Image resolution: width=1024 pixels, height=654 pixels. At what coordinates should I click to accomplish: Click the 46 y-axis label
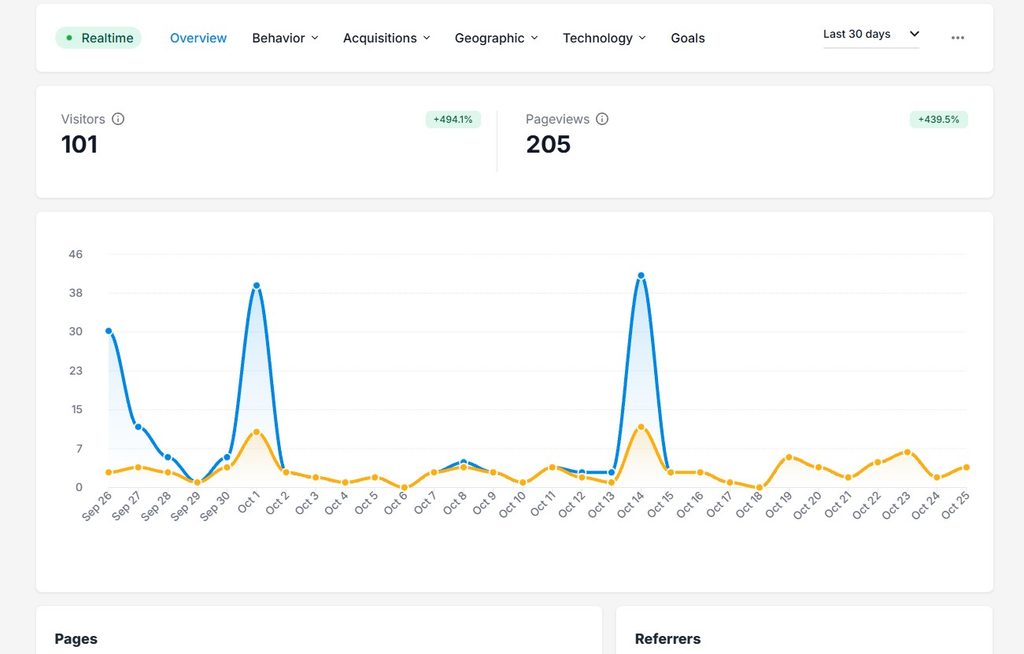tap(76, 254)
